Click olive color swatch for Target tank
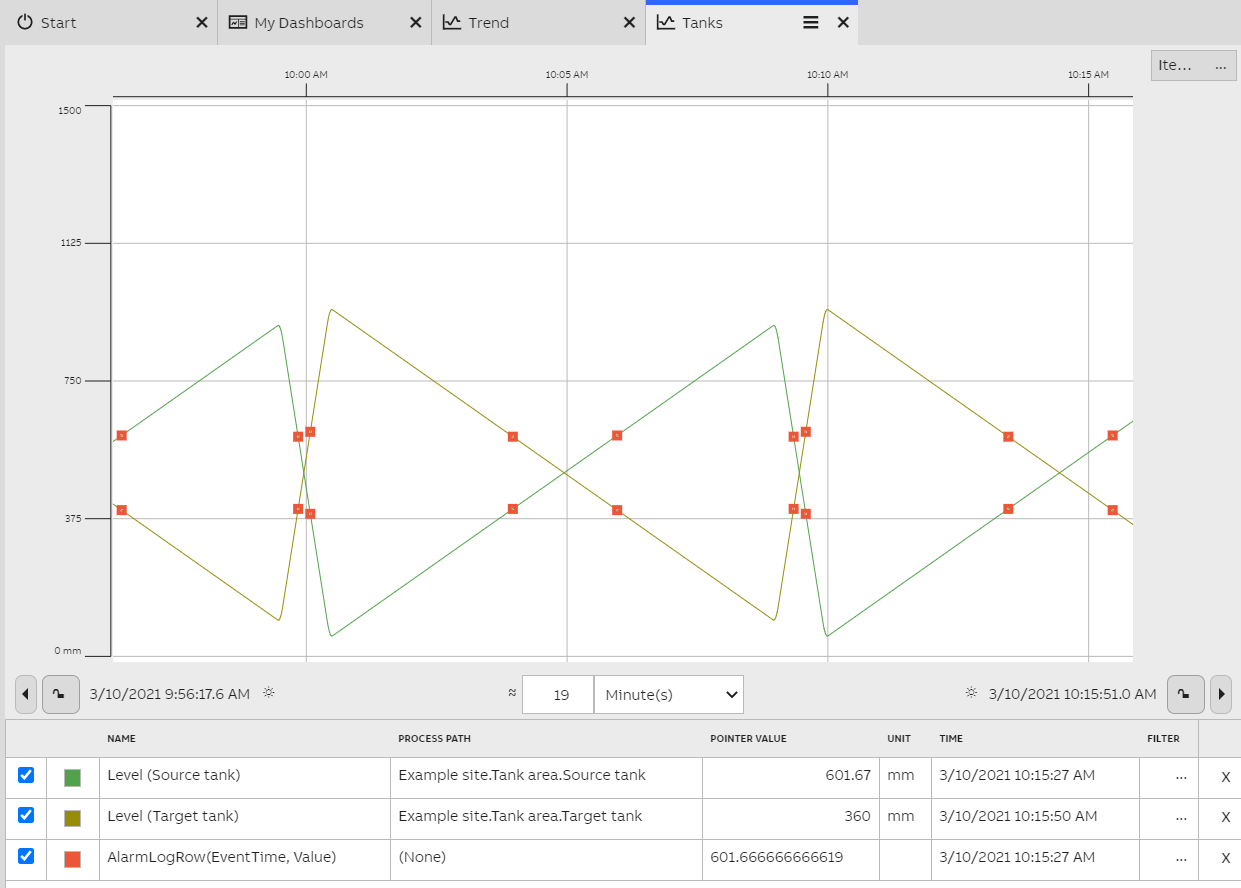The image size is (1241, 888). (x=72, y=818)
